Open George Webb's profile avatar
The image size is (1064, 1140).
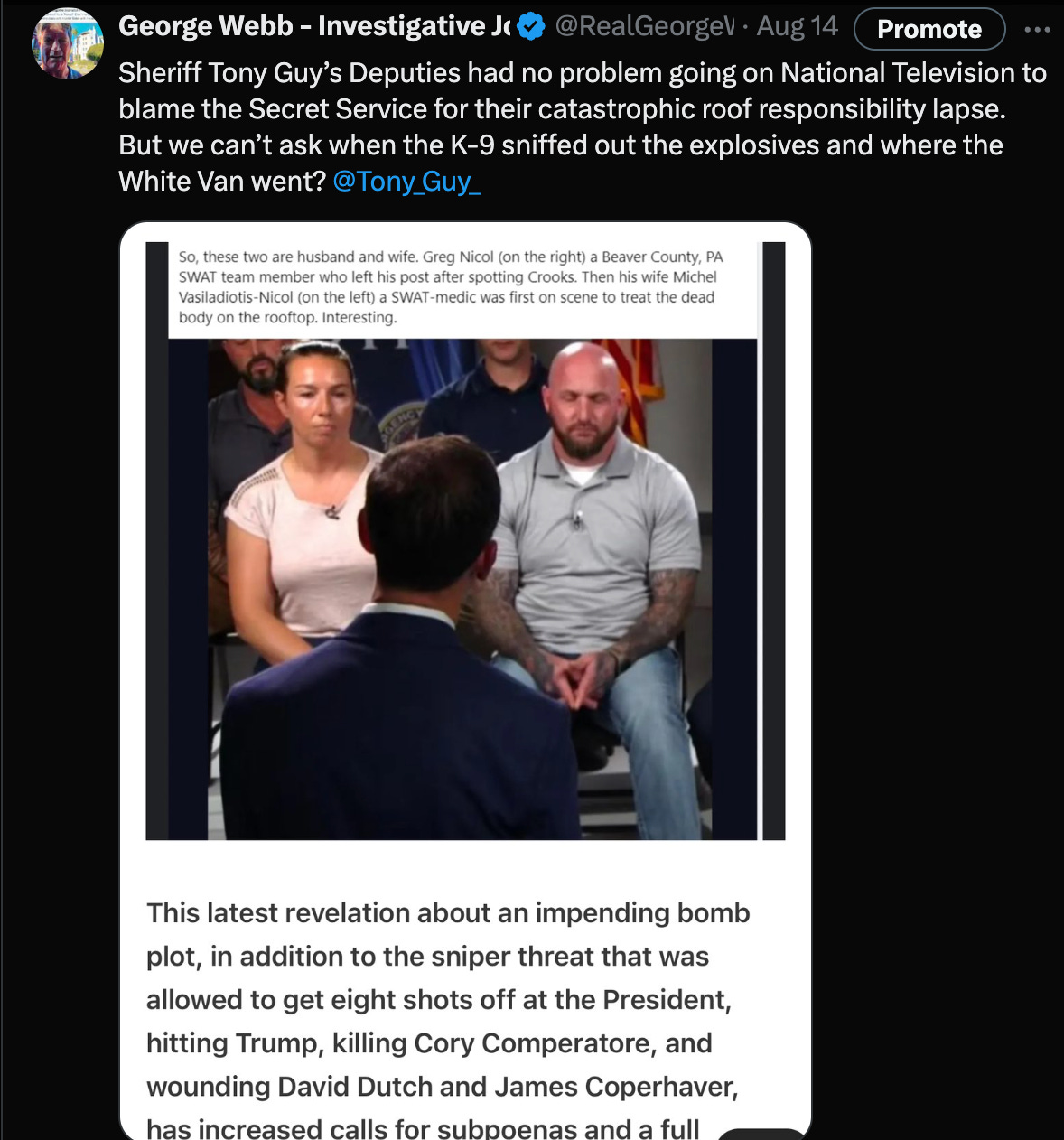click(67, 42)
